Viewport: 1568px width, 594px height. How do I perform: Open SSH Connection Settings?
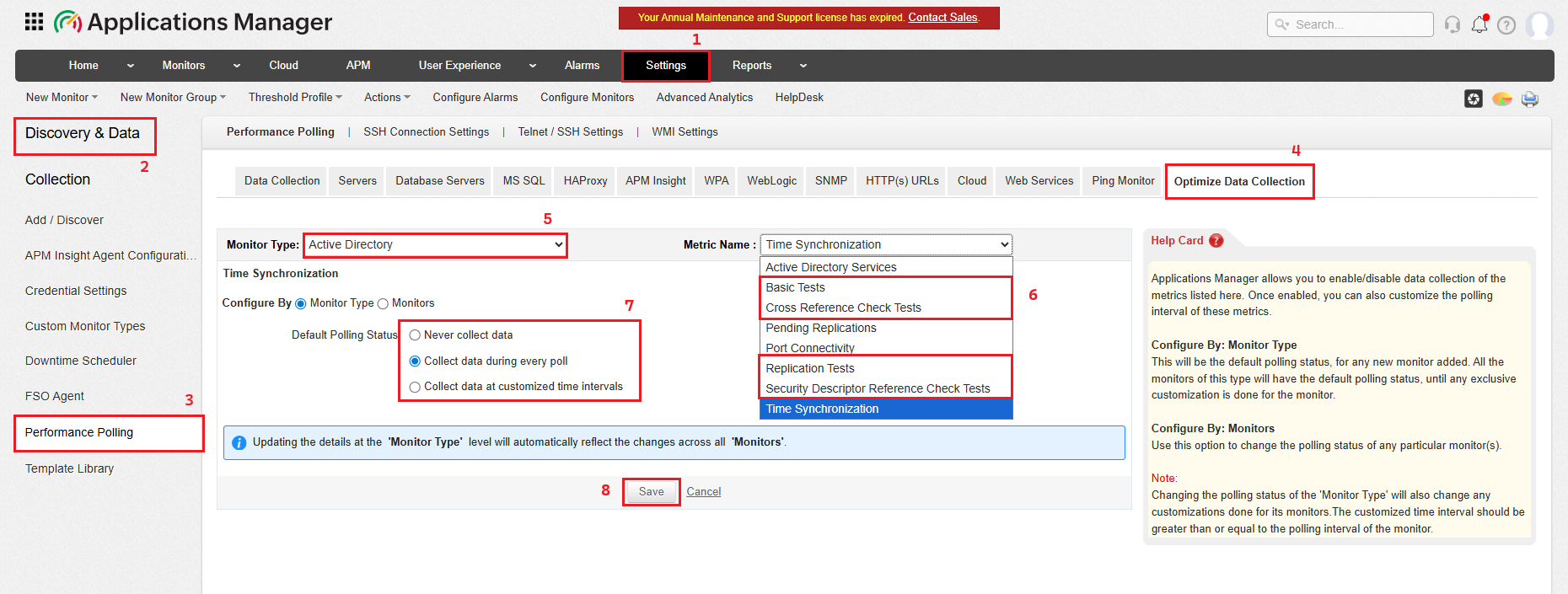[426, 132]
